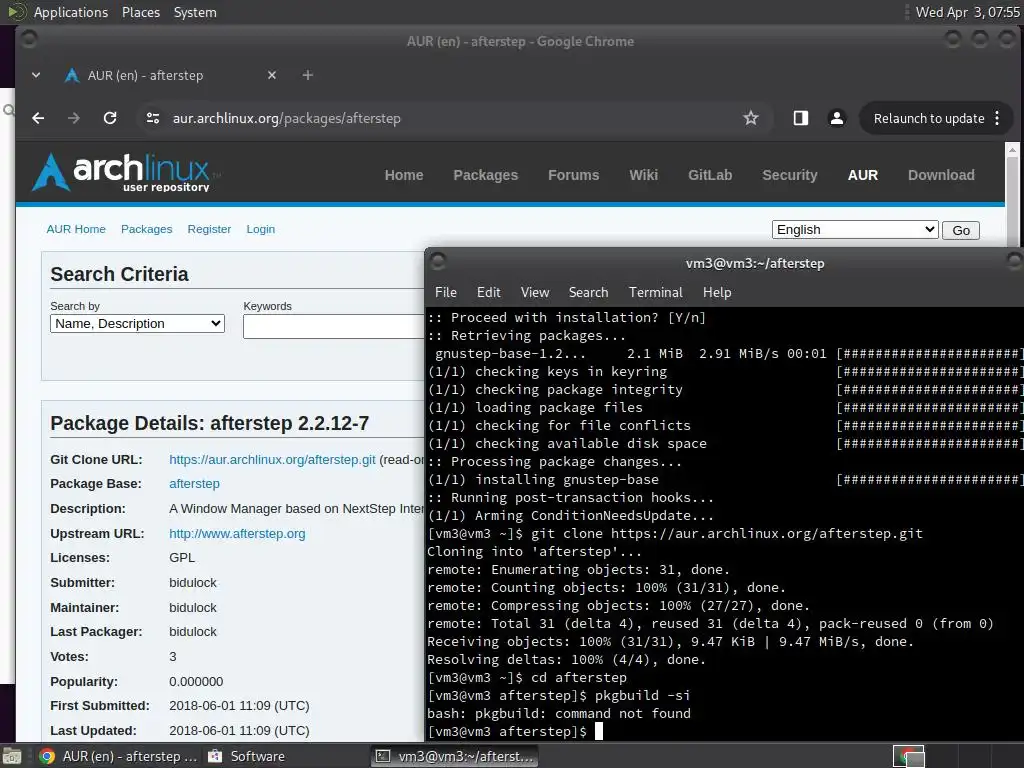This screenshot has height=768, width=1024.
Task: Open terminal View menu
Action: tap(535, 293)
